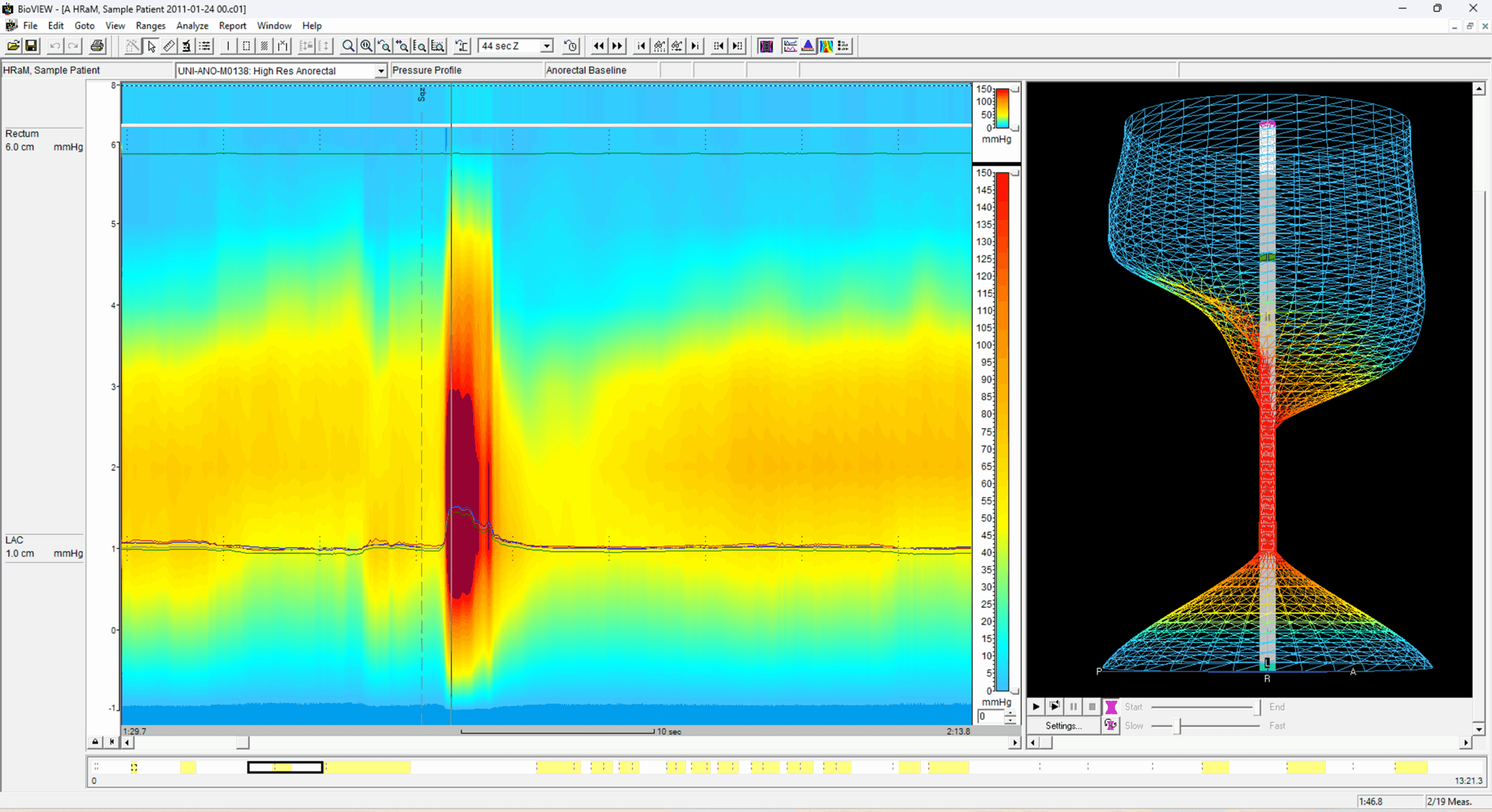This screenshot has height=812, width=1492.
Task: Open the 3D view Settings dialog
Action: tap(1064, 725)
